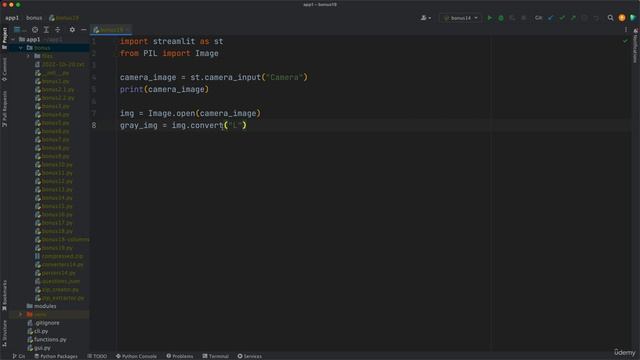Open Project panel gear options

pyautogui.click(x=72, y=29)
